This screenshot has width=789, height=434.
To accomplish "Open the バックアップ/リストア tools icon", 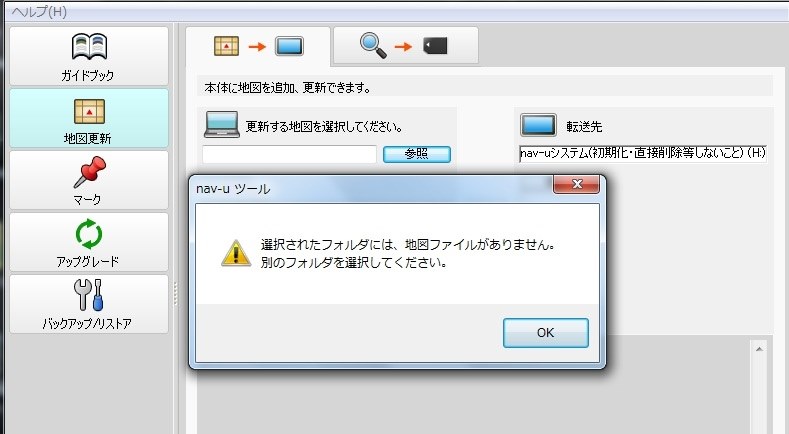I will [x=89, y=295].
